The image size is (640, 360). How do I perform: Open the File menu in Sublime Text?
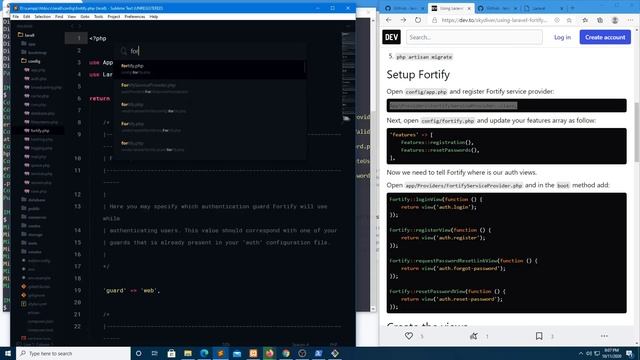(x=16, y=17)
